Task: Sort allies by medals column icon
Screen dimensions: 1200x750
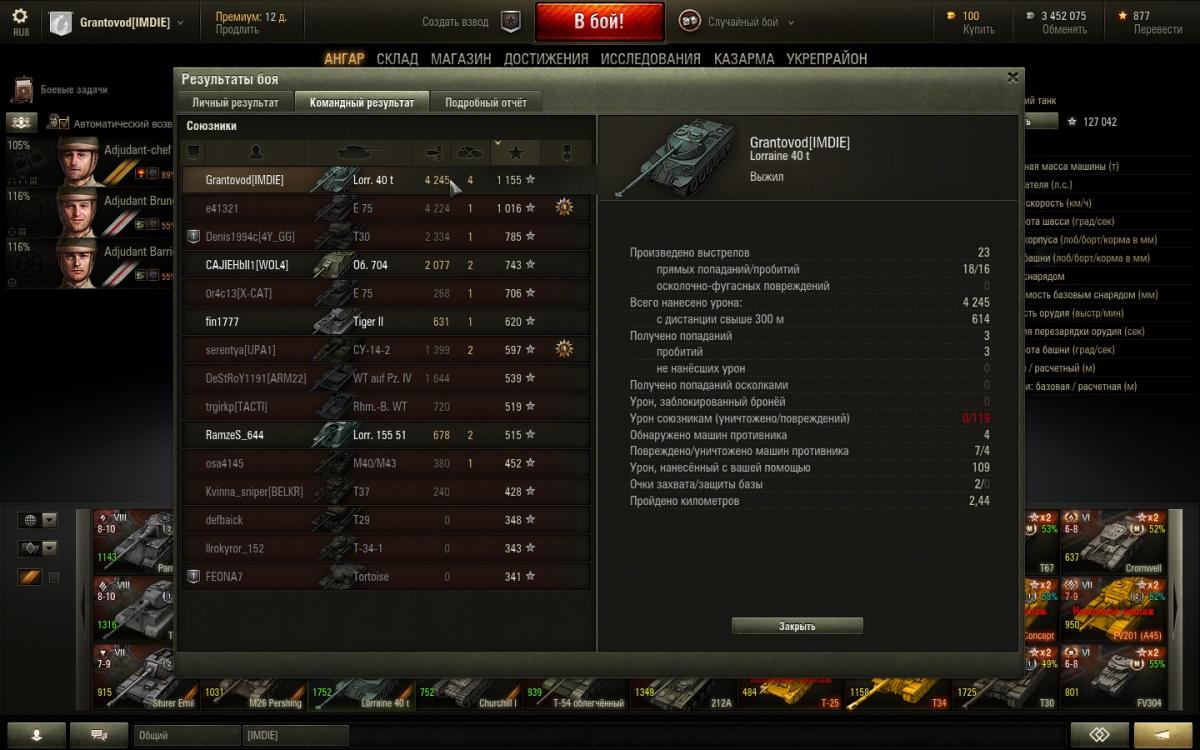Action: pyautogui.click(x=565, y=153)
